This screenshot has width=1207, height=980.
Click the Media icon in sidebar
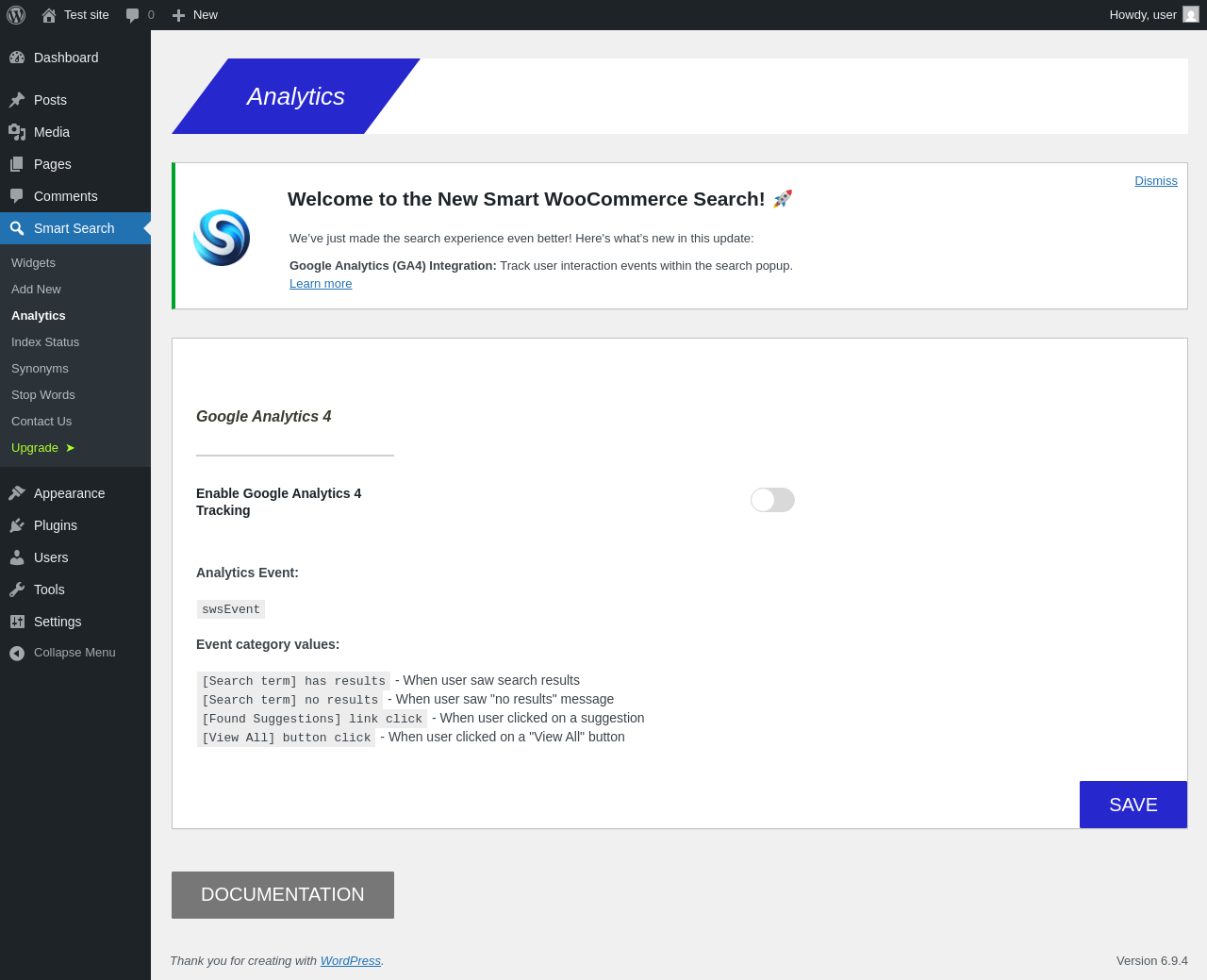[x=17, y=132]
